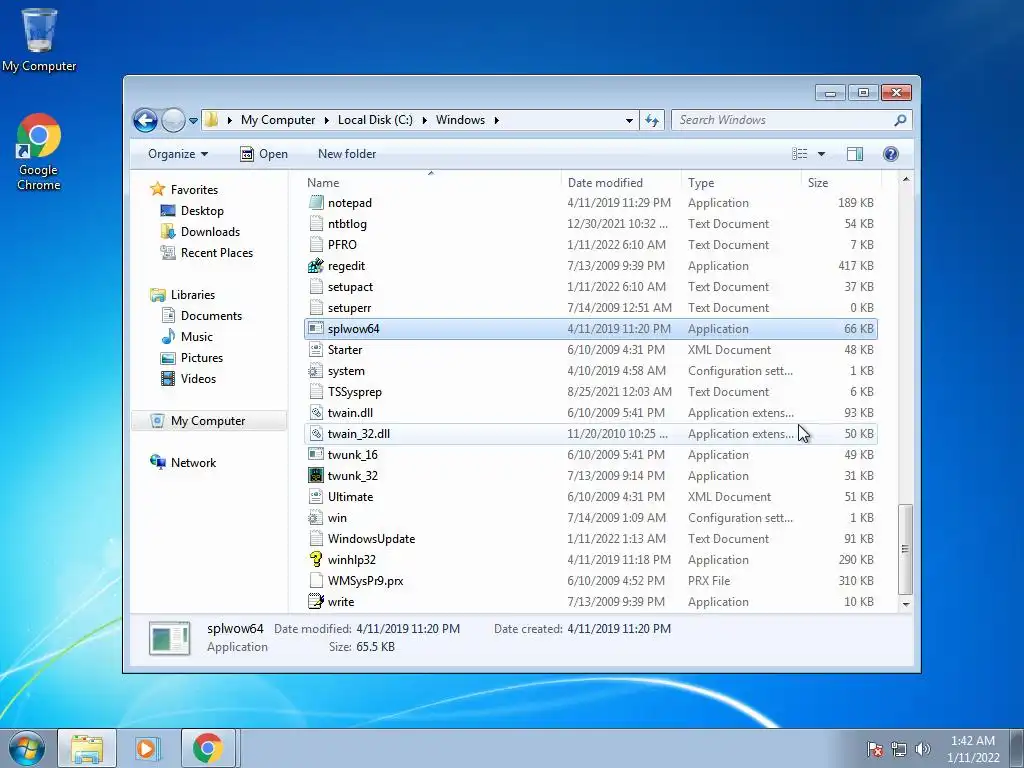1024x768 pixels.
Task: Select the notepad file icon
Action: pyautogui.click(x=316, y=203)
